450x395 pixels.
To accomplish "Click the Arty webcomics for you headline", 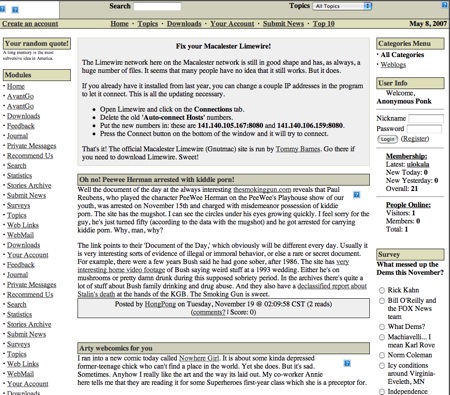I will 116,348.
